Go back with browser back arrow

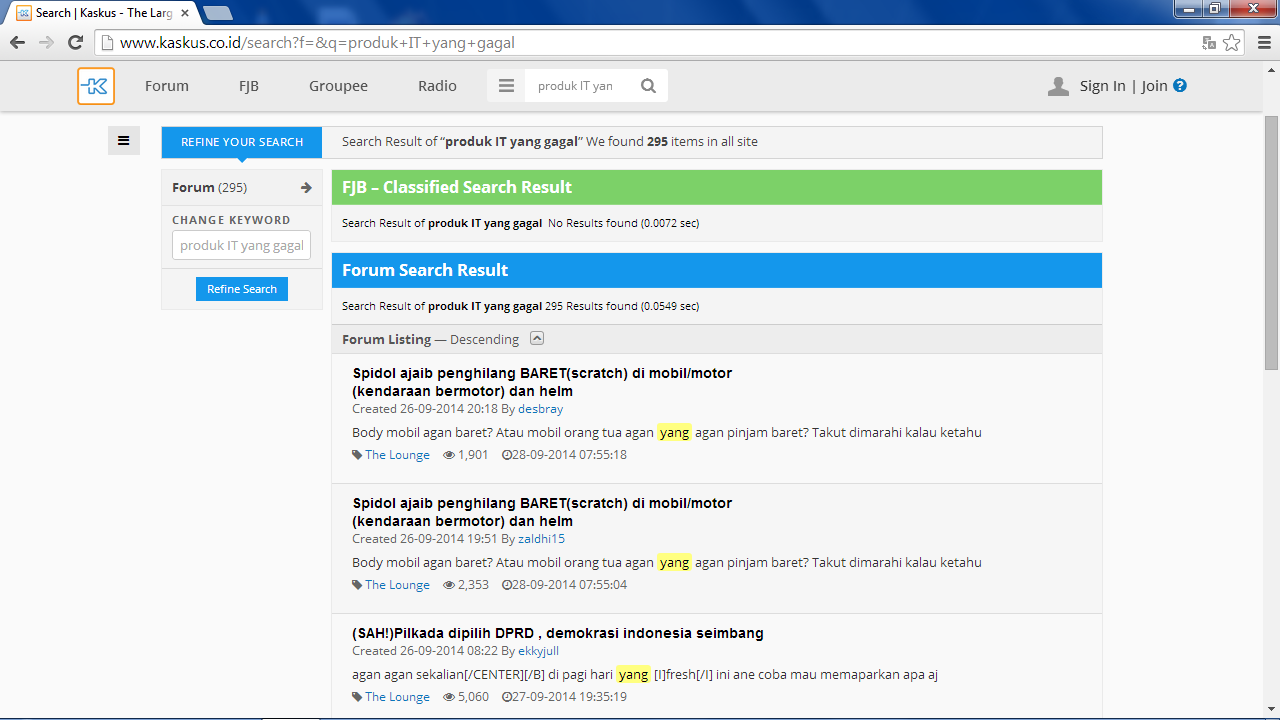click(x=17, y=43)
